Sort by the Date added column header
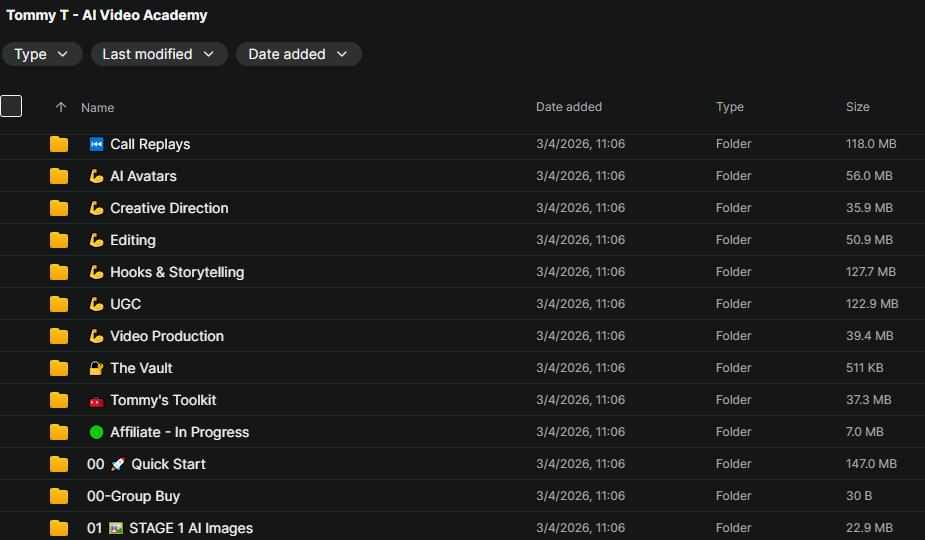 [569, 107]
